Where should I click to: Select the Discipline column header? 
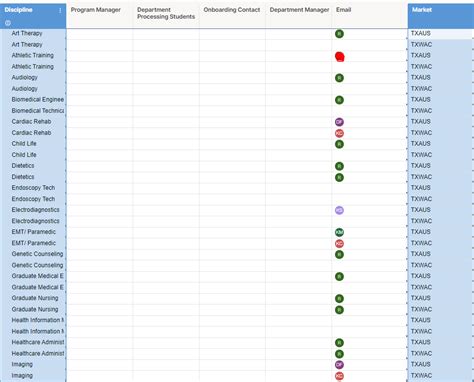(x=33, y=16)
